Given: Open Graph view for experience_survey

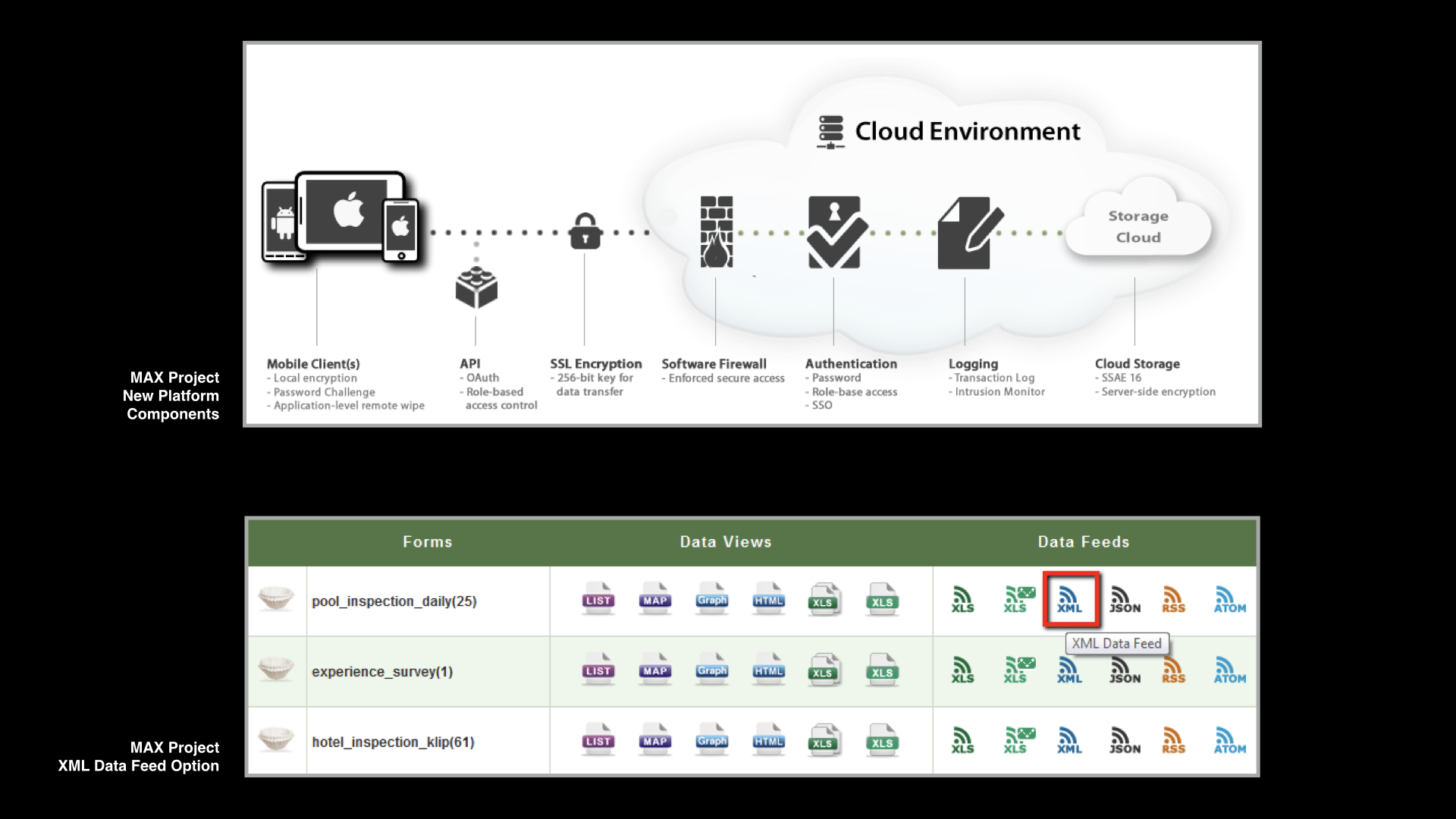Looking at the screenshot, I should coord(712,670).
